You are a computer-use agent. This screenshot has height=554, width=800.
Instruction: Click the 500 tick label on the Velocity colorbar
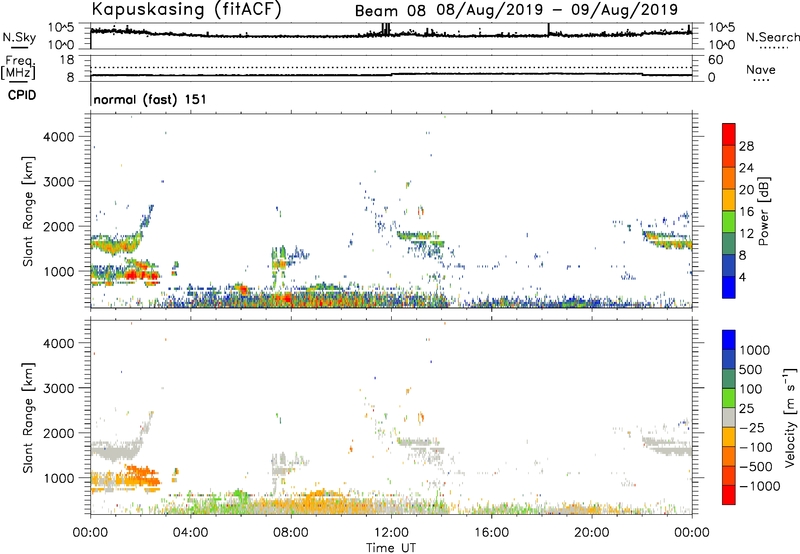[x=753, y=370]
